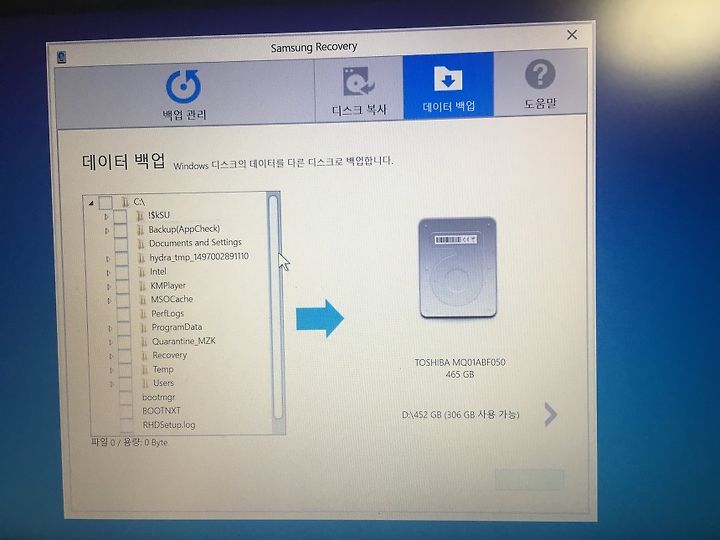Expand the MSOCache folder
The image size is (720, 540).
109,301
